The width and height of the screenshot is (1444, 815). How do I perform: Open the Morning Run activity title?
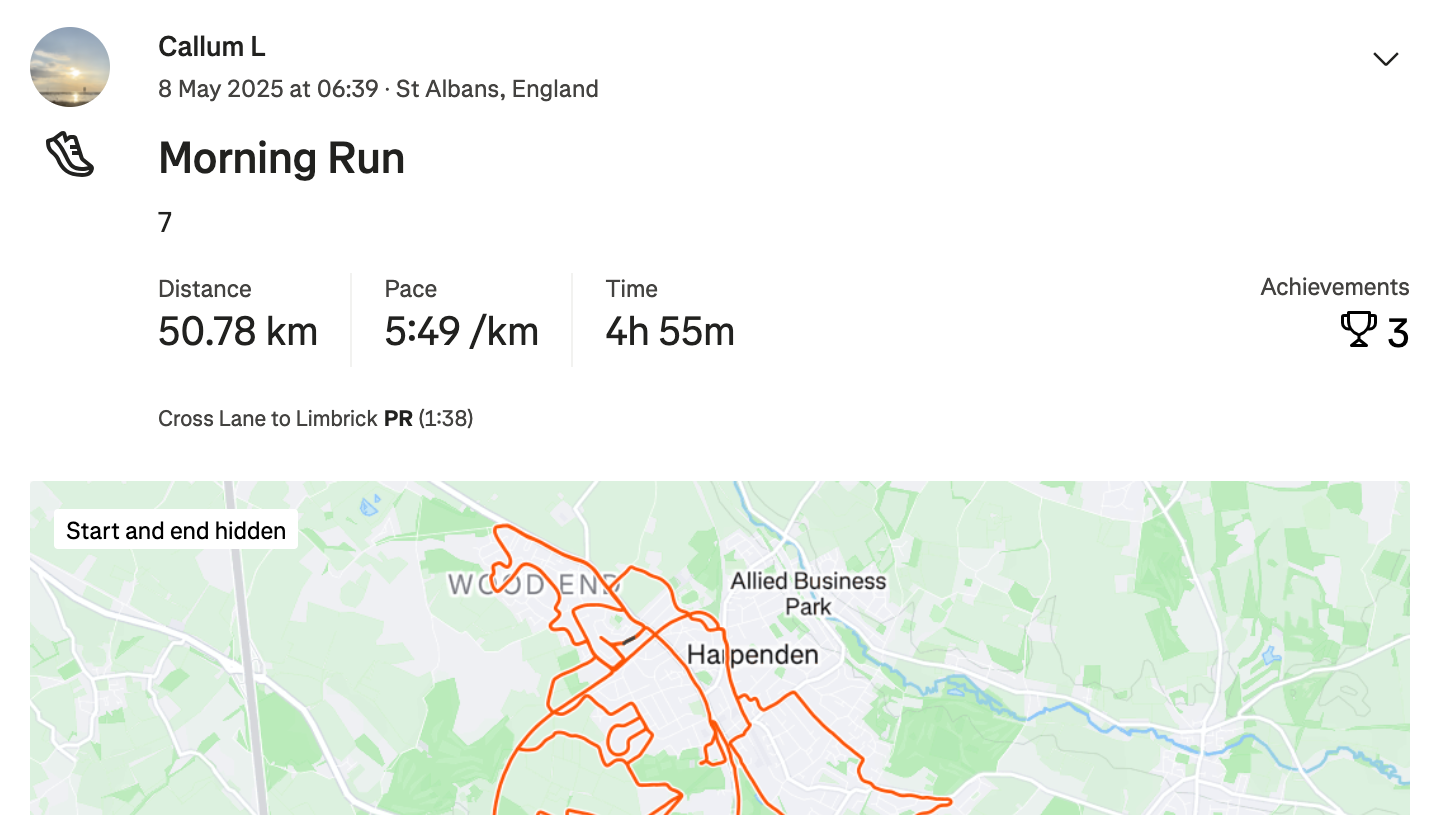(281, 158)
